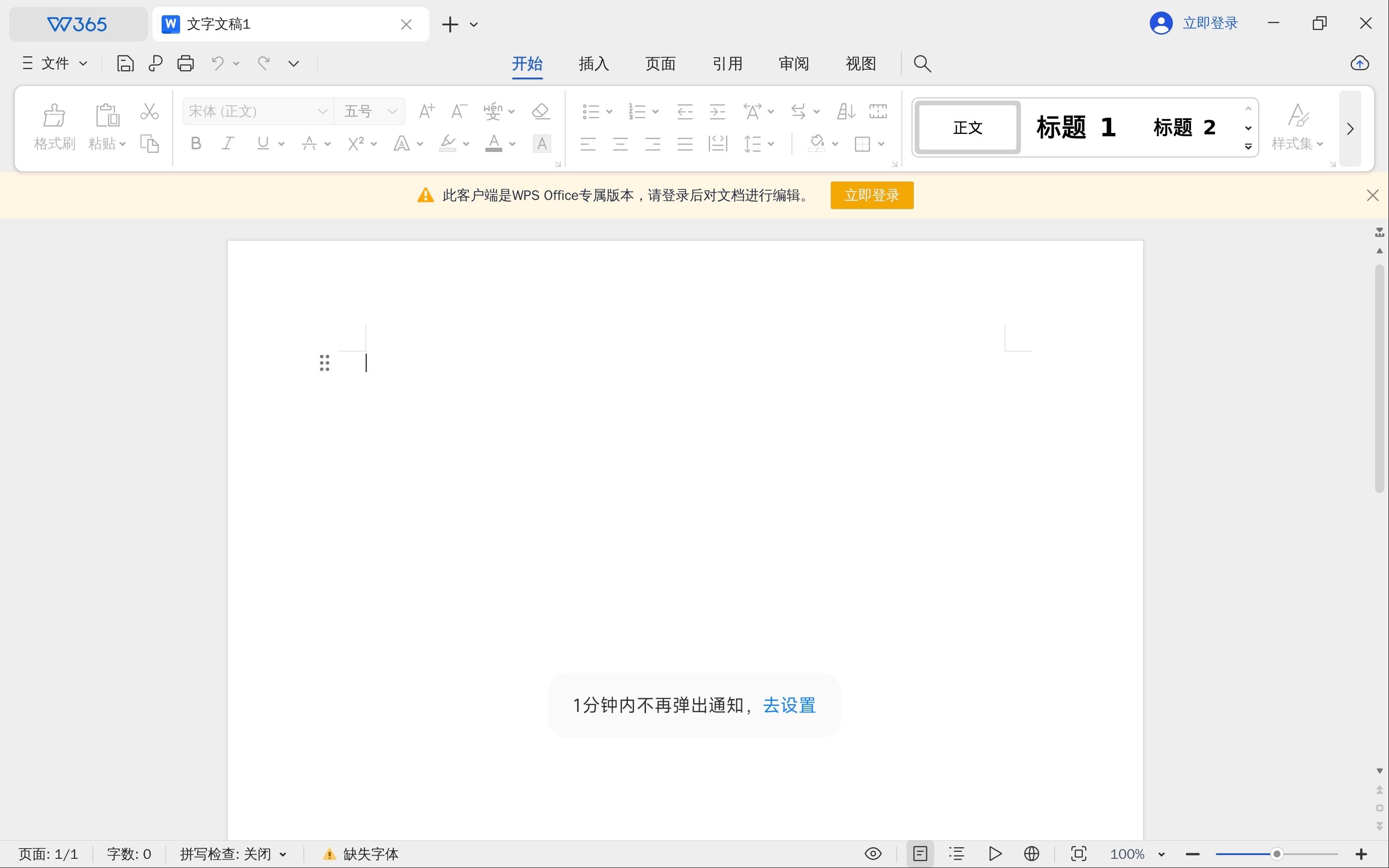Click the Search magnifier icon
Screen dimensions: 1389x868
click(922, 63)
